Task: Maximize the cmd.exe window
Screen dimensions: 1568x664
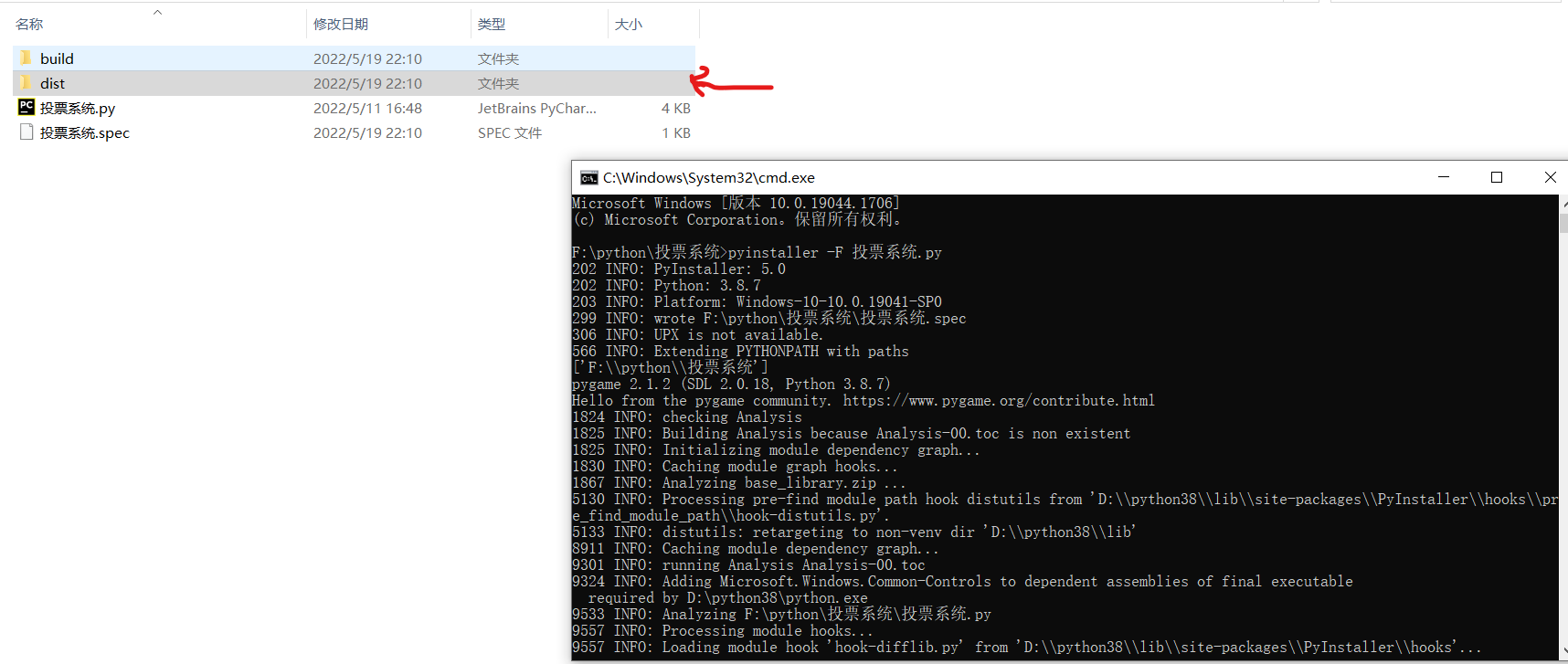Action: (1497, 177)
